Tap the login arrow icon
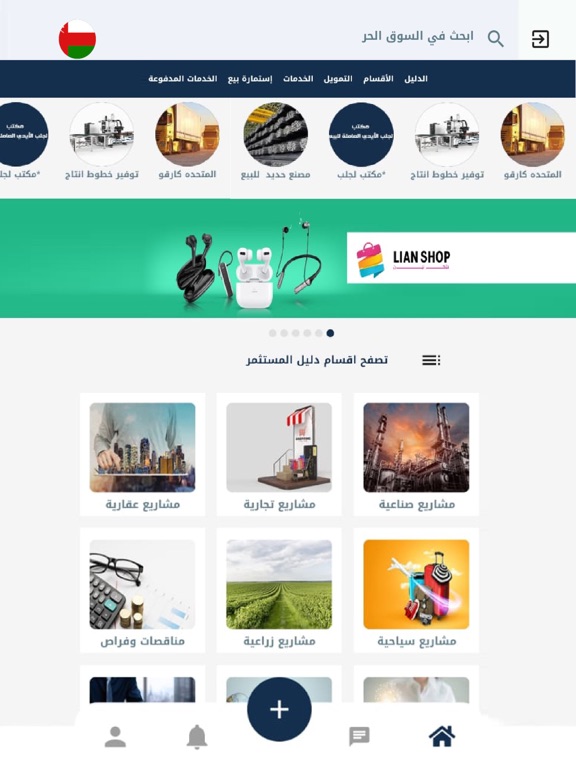This screenshot has height=768, width=576. coord(540,39)
